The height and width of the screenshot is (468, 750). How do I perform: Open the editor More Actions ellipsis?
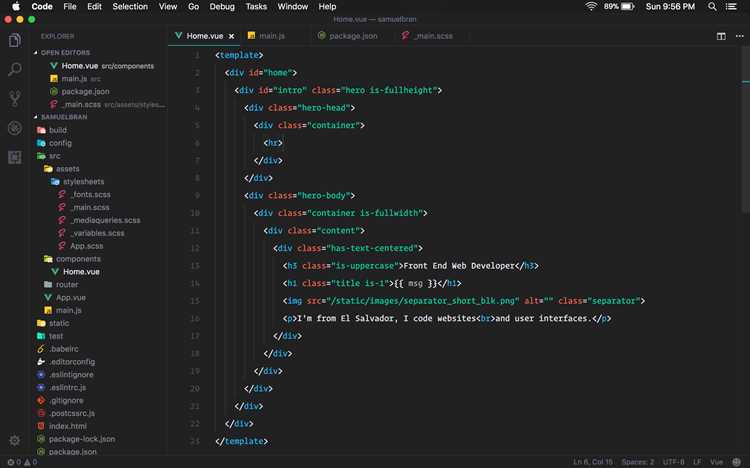pos(739,36)
